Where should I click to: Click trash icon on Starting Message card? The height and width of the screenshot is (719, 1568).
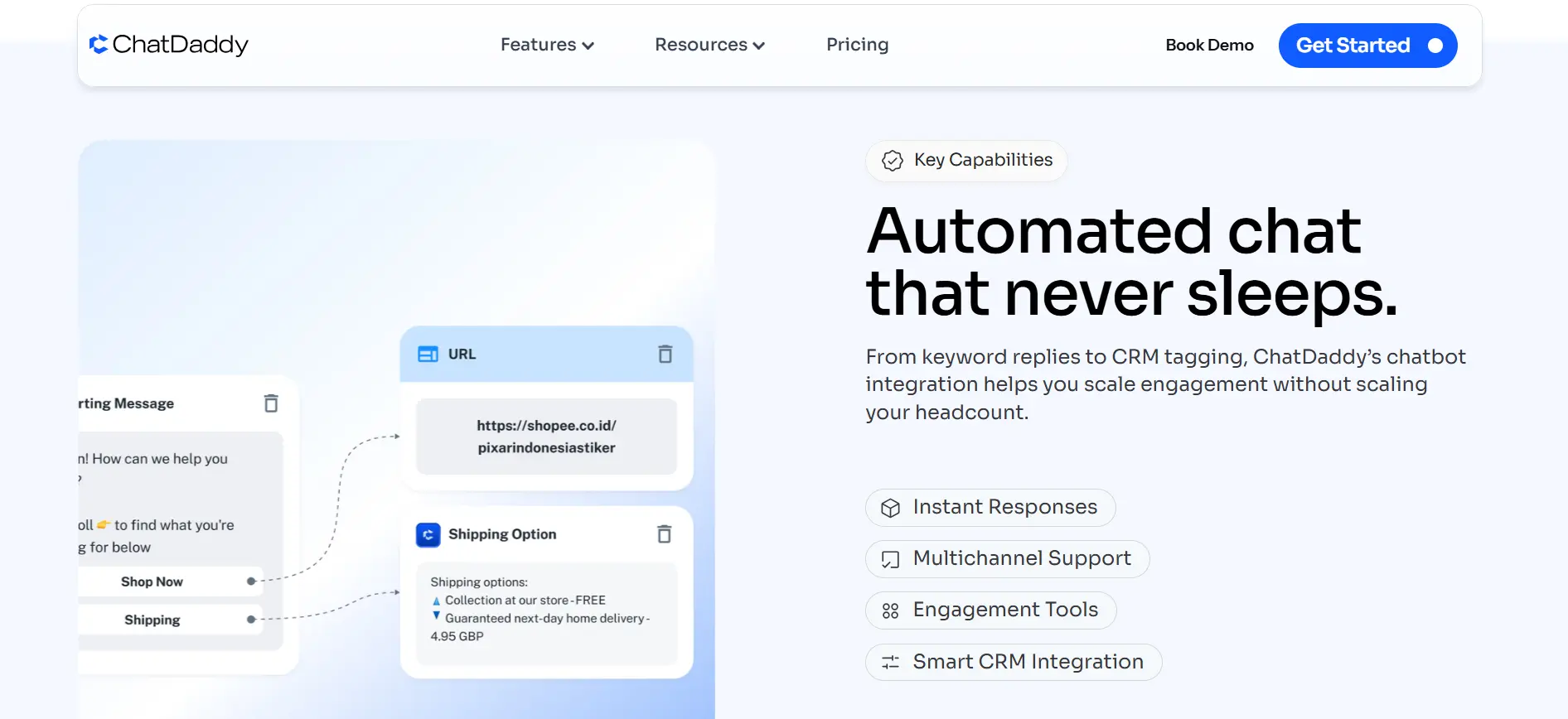point(271,403)
